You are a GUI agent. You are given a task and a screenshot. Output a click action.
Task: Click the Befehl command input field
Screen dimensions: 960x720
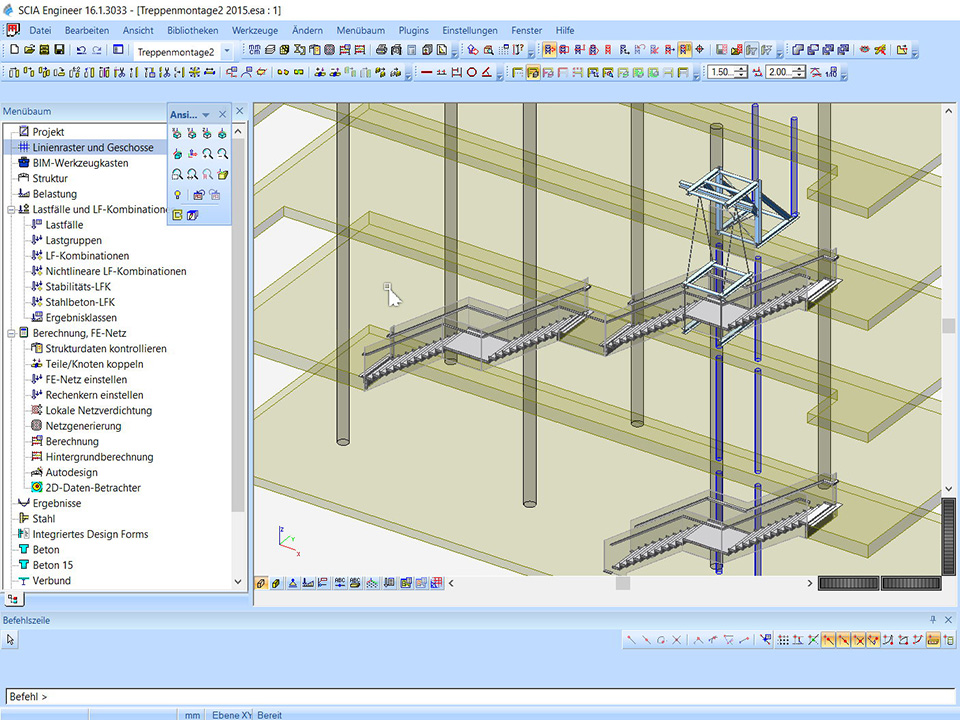480,696
